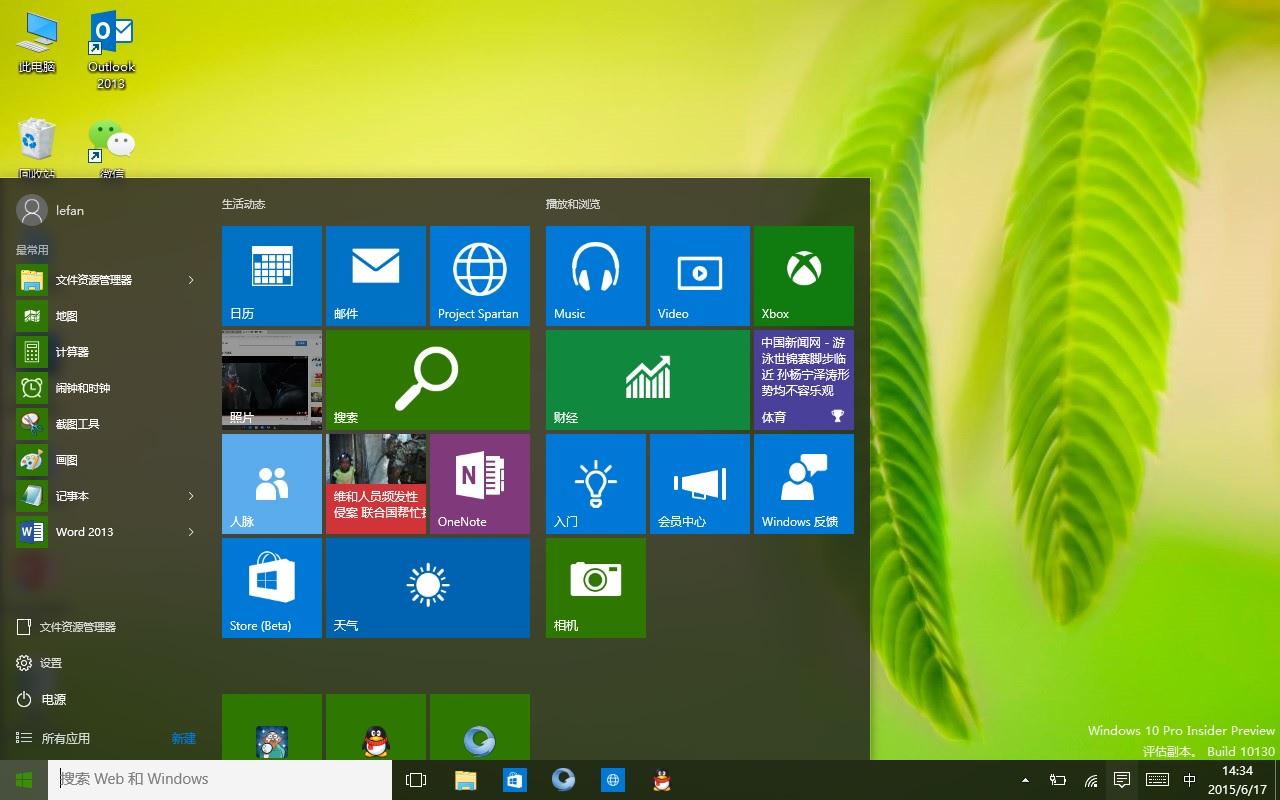The height and width of the screenshot is (800, 1280).
Task: Launch QQ from the taskbar
Action: (661, 779)
